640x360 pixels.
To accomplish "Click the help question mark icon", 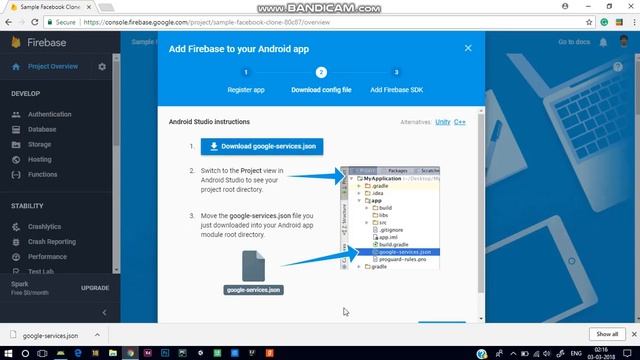I will click(618, 67).
